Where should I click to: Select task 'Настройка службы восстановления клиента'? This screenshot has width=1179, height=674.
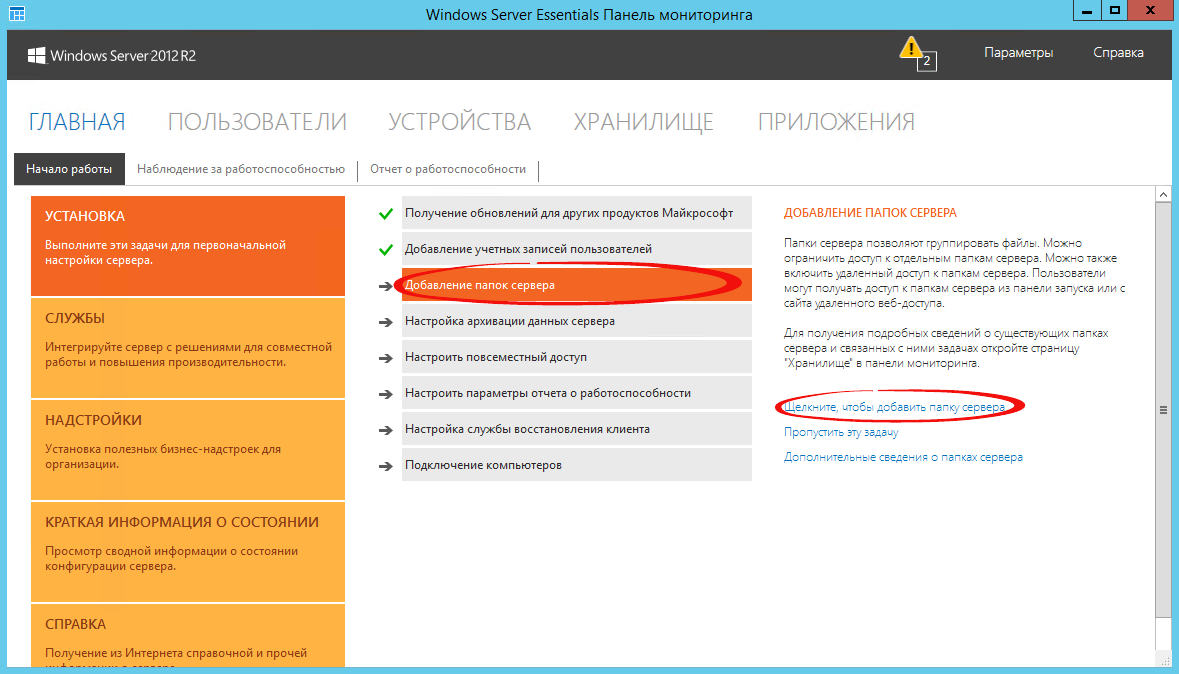click(577, 430)
